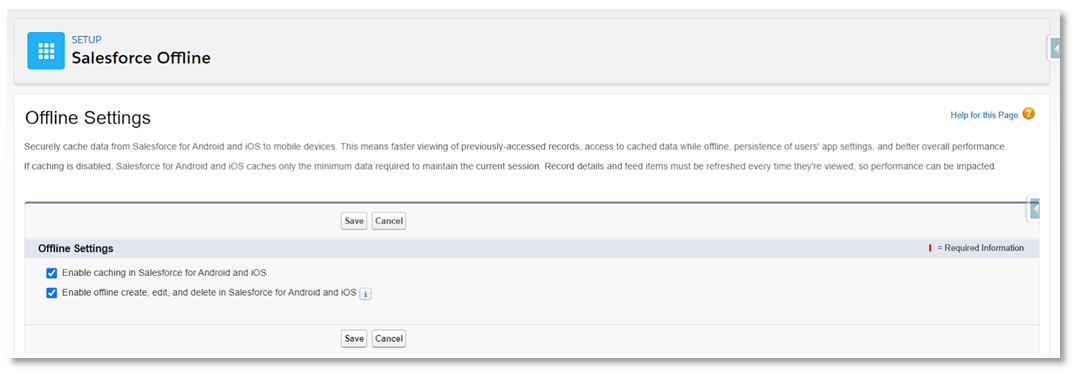The width and height of the screenshot is (1076, 379).
Task: Click the '= Required Information' legend text
Action: click(981, 248)
